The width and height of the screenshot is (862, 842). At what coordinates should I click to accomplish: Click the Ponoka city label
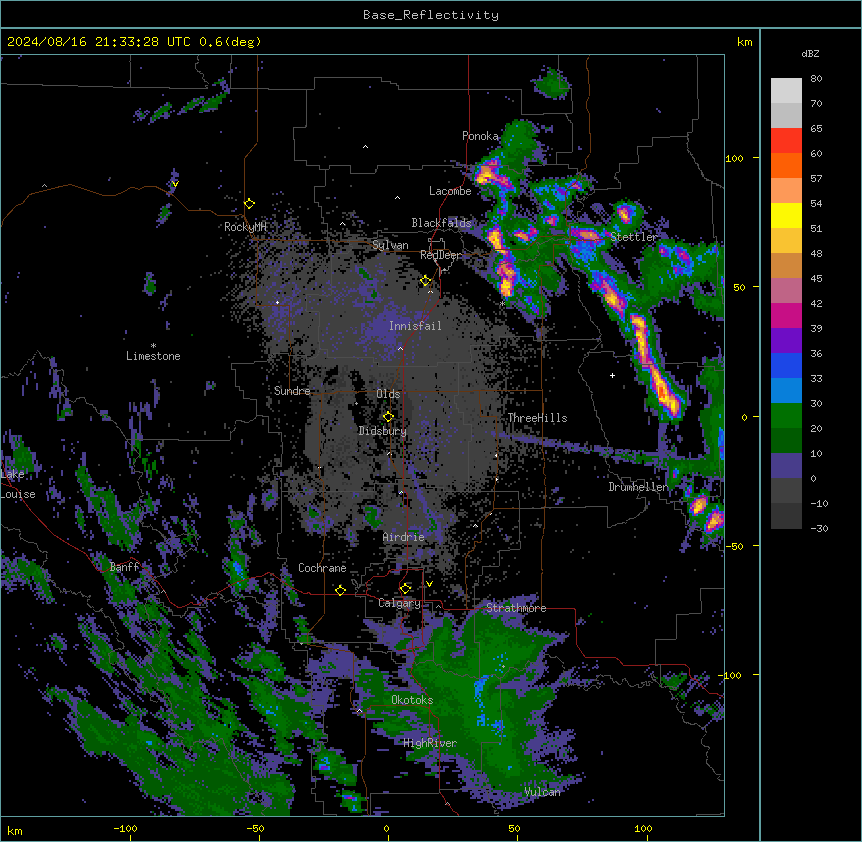click(480, 136)
